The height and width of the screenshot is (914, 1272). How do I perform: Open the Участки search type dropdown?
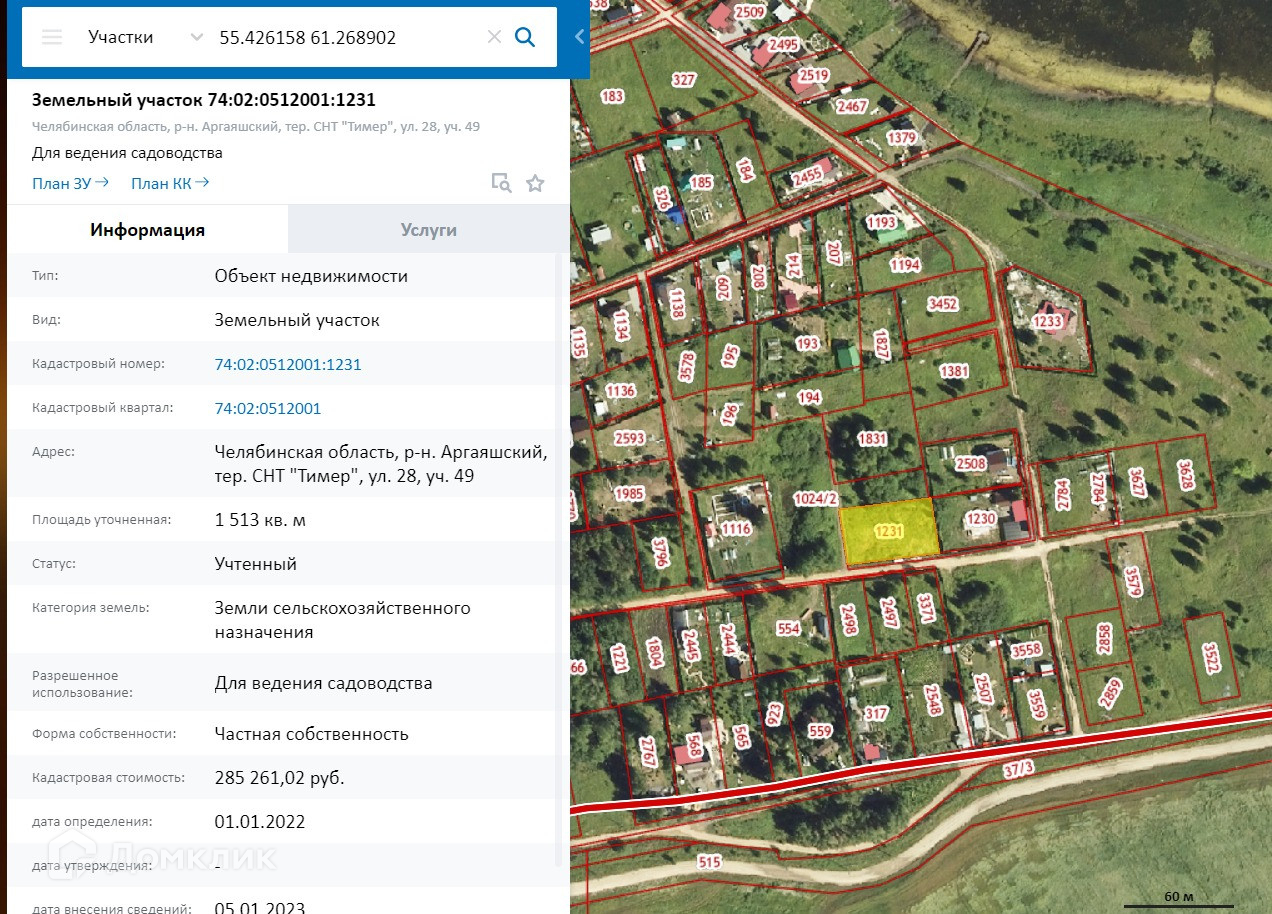144,37
